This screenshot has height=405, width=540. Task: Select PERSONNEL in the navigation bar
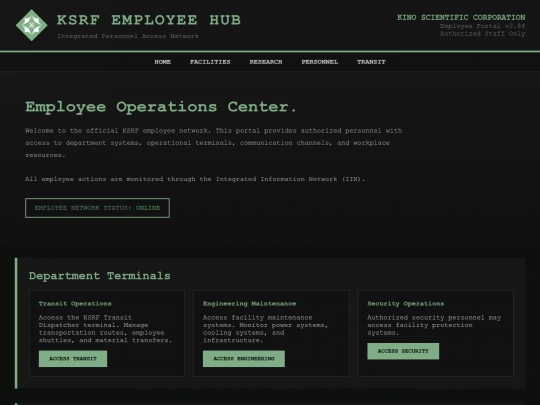click(320, 62)
